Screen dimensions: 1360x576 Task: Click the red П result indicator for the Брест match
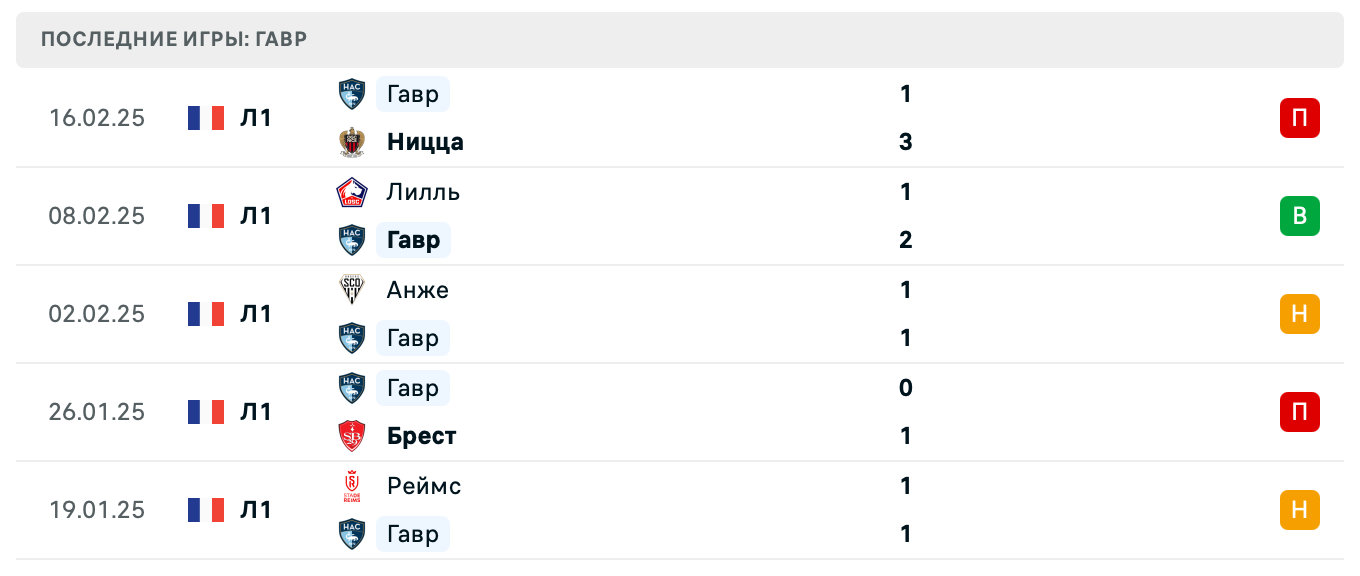coord(1299,412)
